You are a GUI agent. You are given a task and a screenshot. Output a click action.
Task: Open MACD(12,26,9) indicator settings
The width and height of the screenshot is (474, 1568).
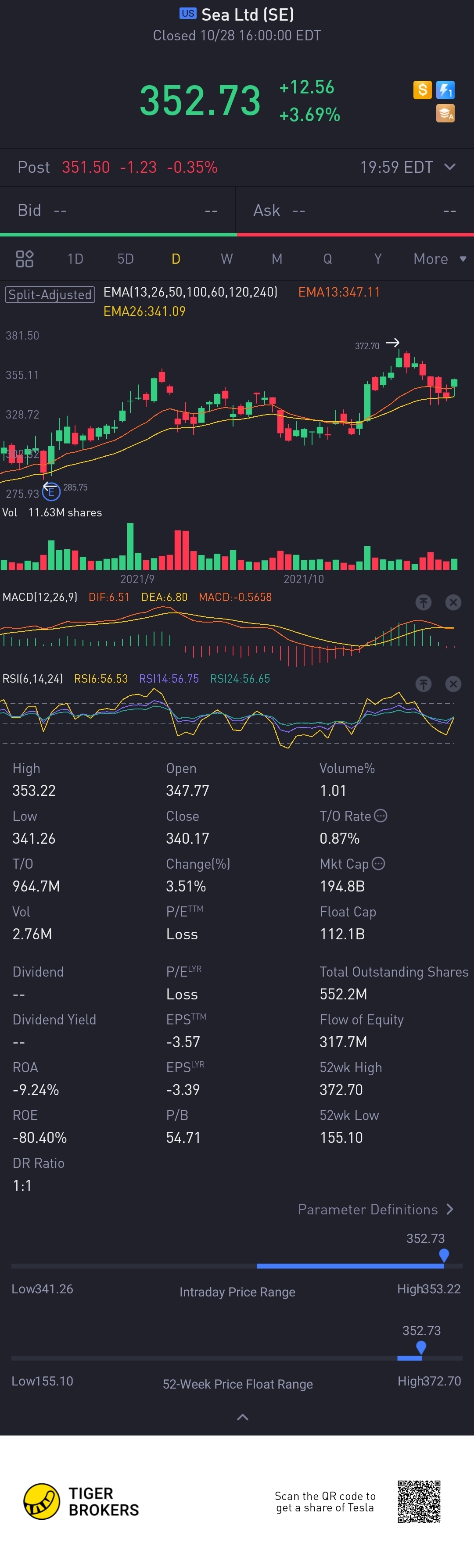[x=39, y=597]
